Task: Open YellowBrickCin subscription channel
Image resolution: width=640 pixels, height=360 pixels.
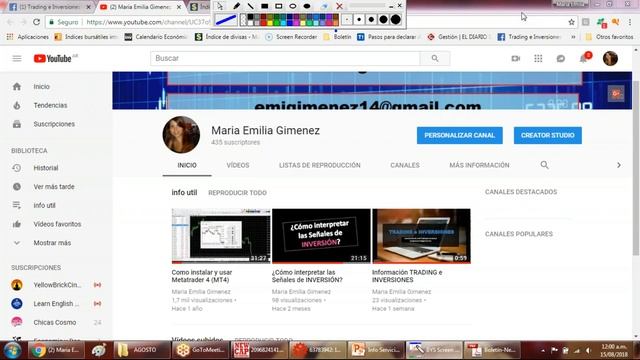Action: [56, 285]
